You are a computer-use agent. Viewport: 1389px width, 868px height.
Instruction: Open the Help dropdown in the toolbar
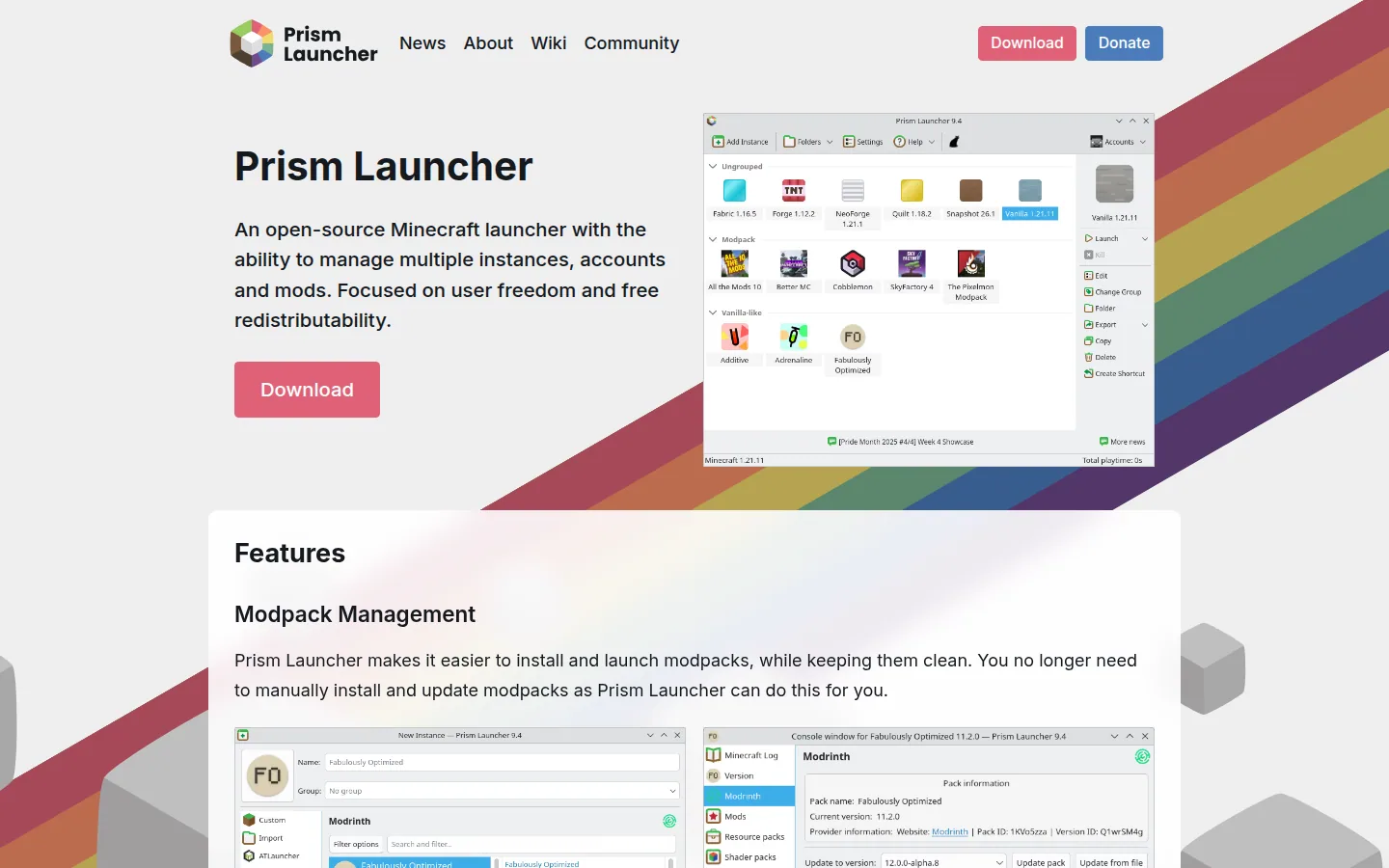point(914,142)
